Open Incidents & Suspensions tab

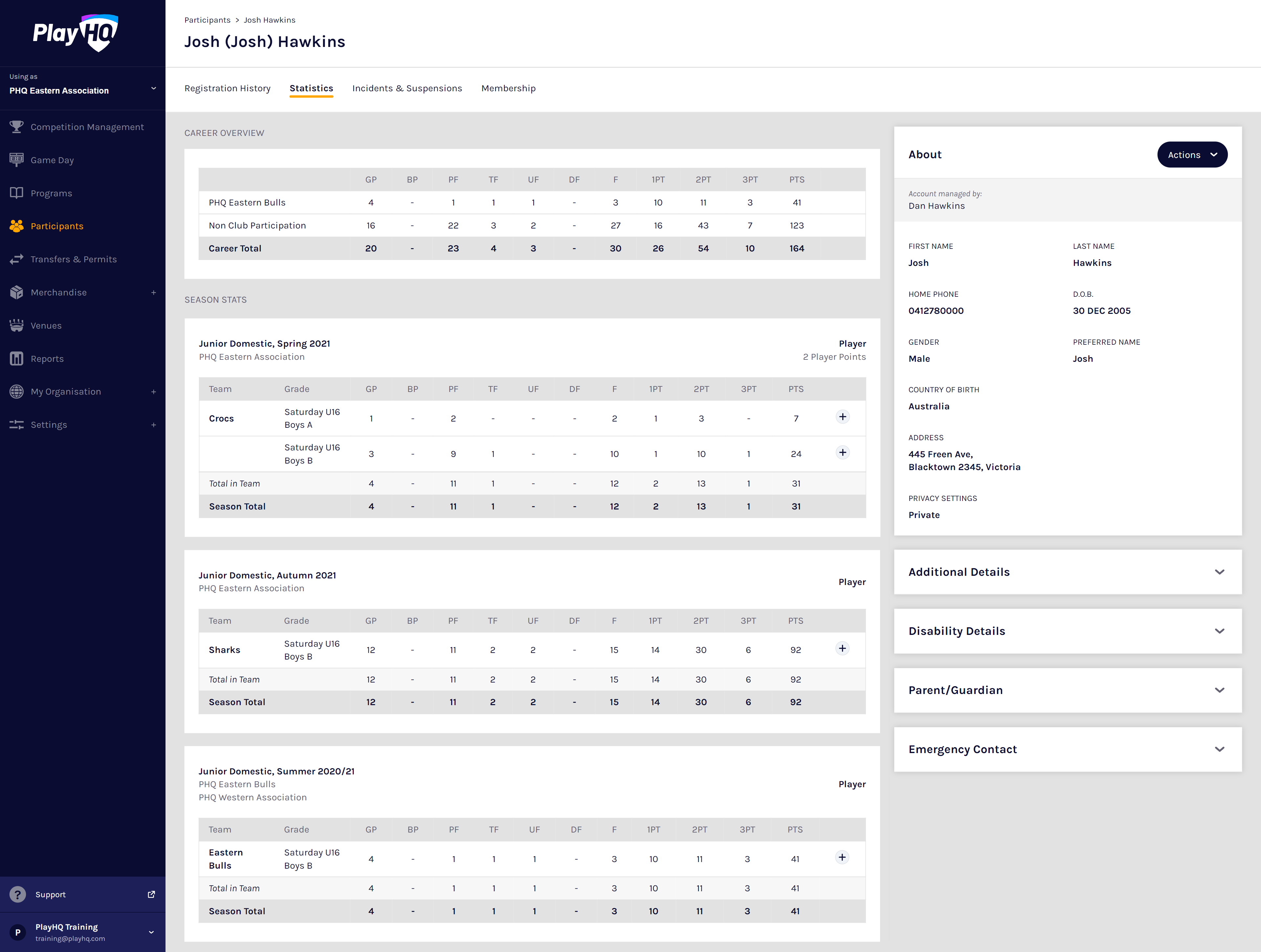[x=407, y=88]
